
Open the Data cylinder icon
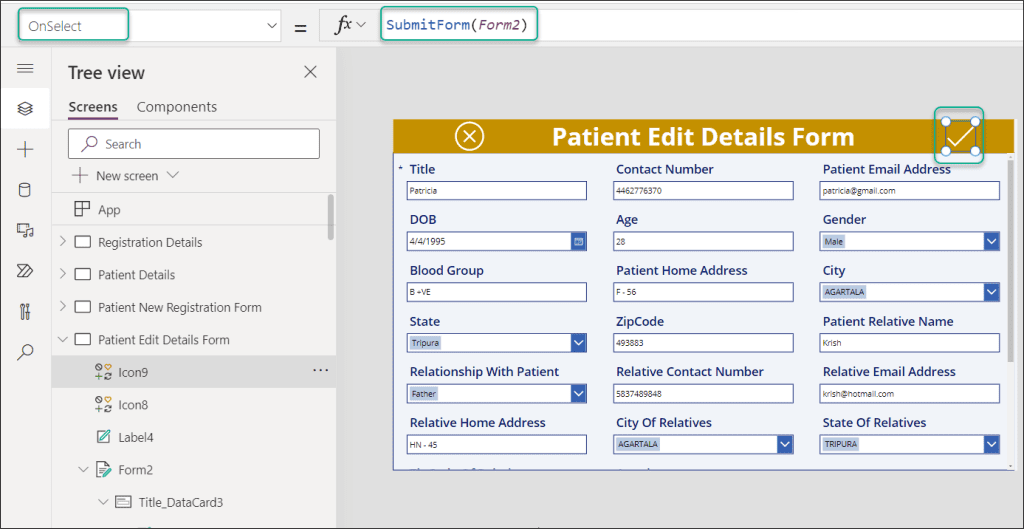25,190
